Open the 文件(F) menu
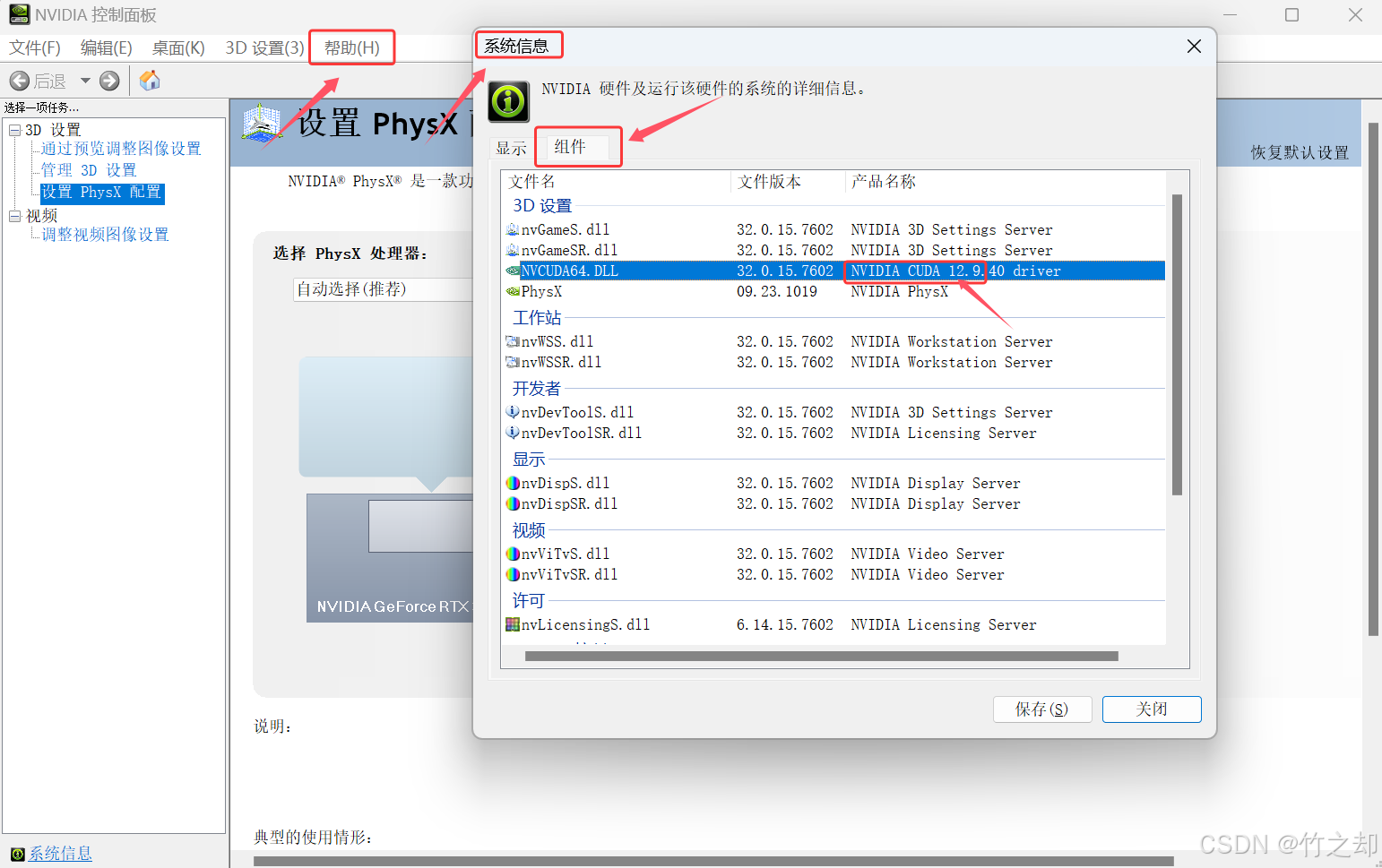The width and height of the screenshot is (1382, 868). [x=35, y=47]
